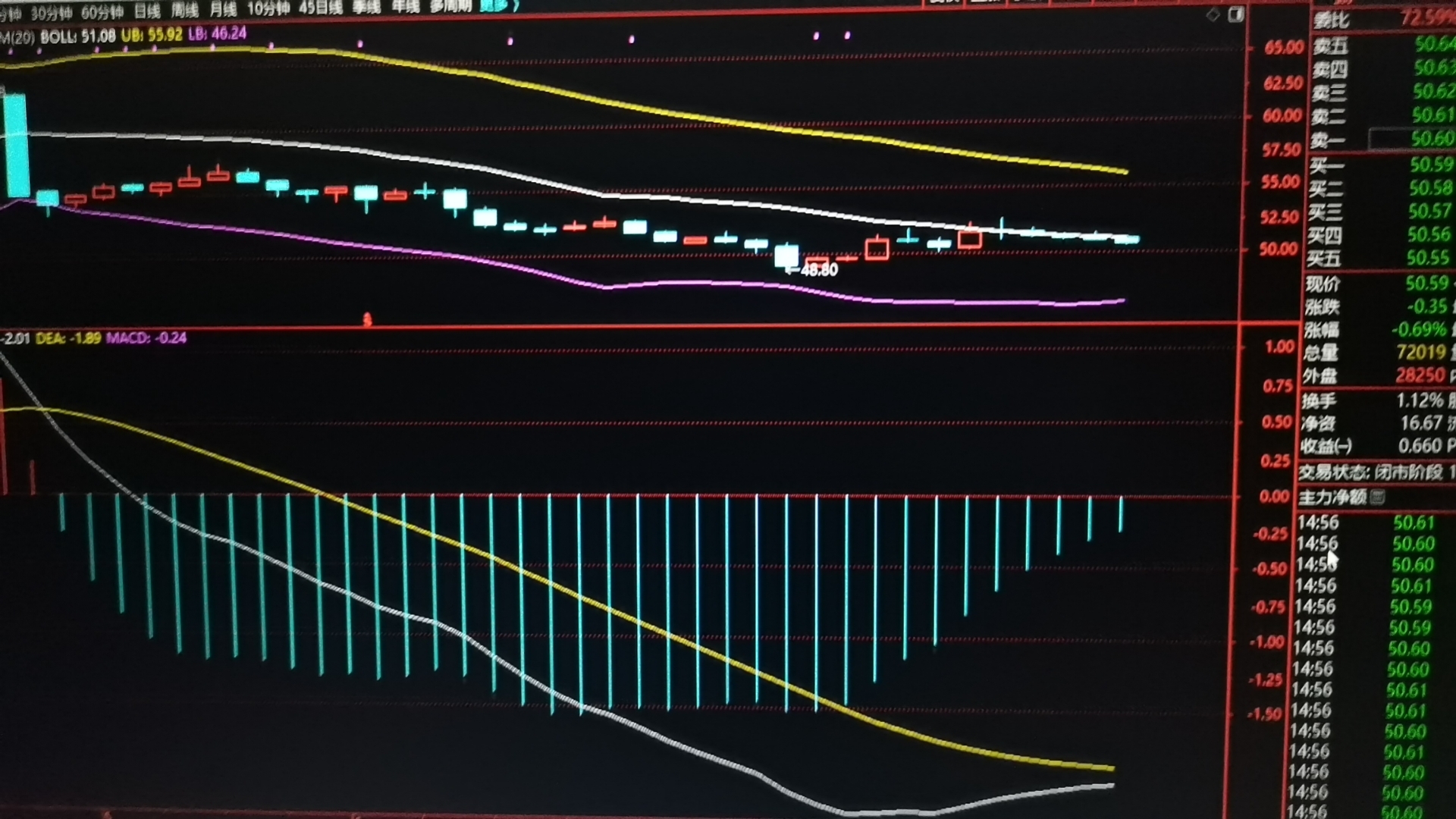The height and width of the screenshot is (819, 1456).
Task: Click the 委比 ratio label
Action: click(1331, 20)
